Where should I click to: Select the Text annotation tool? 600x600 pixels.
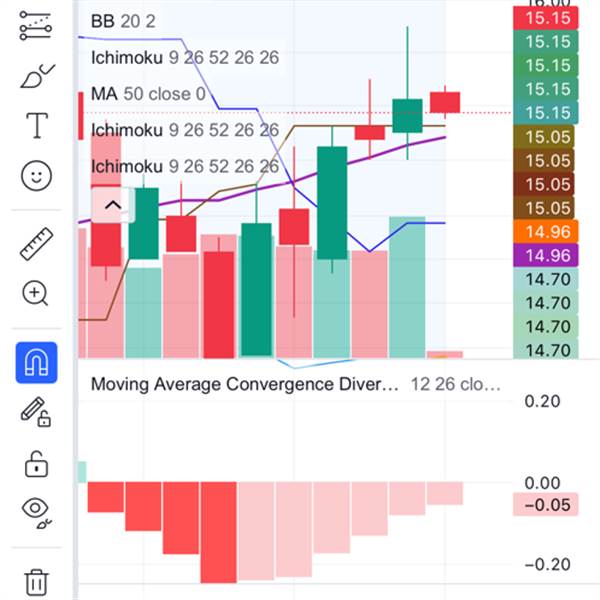36,125
